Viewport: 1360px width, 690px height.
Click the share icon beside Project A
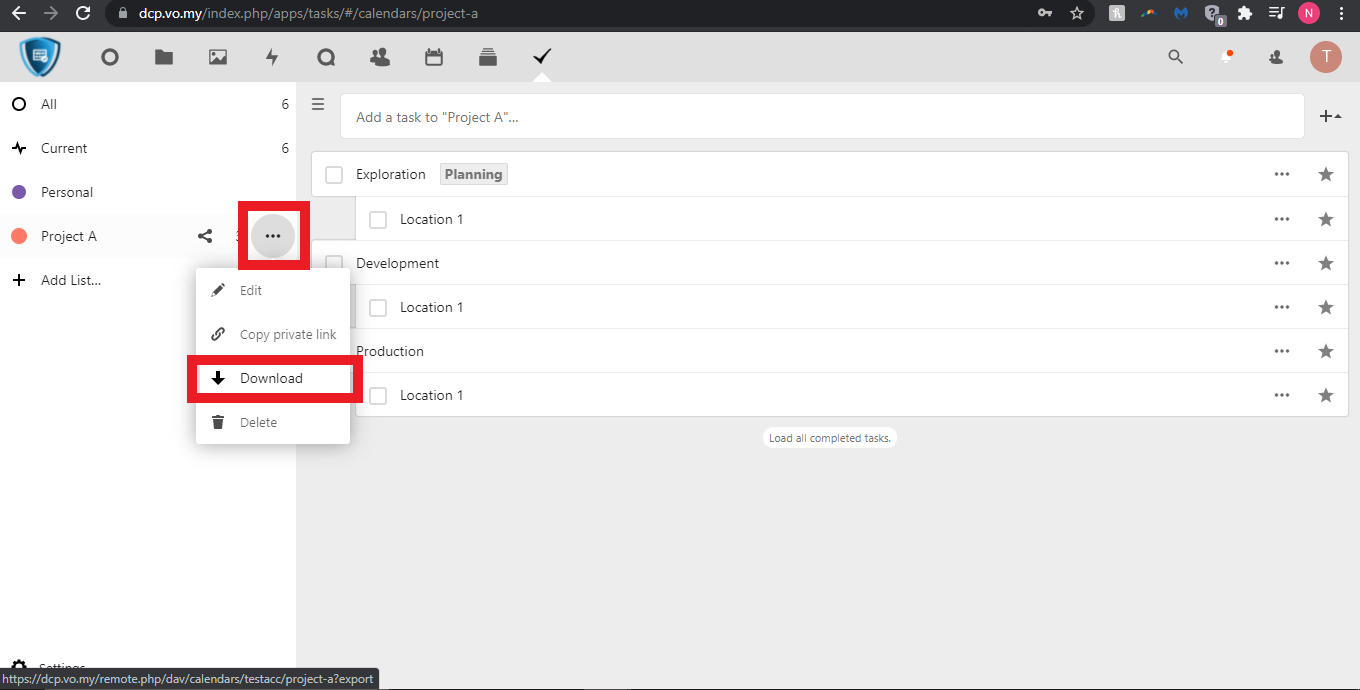pyautogui.click(x=205, y=236)
